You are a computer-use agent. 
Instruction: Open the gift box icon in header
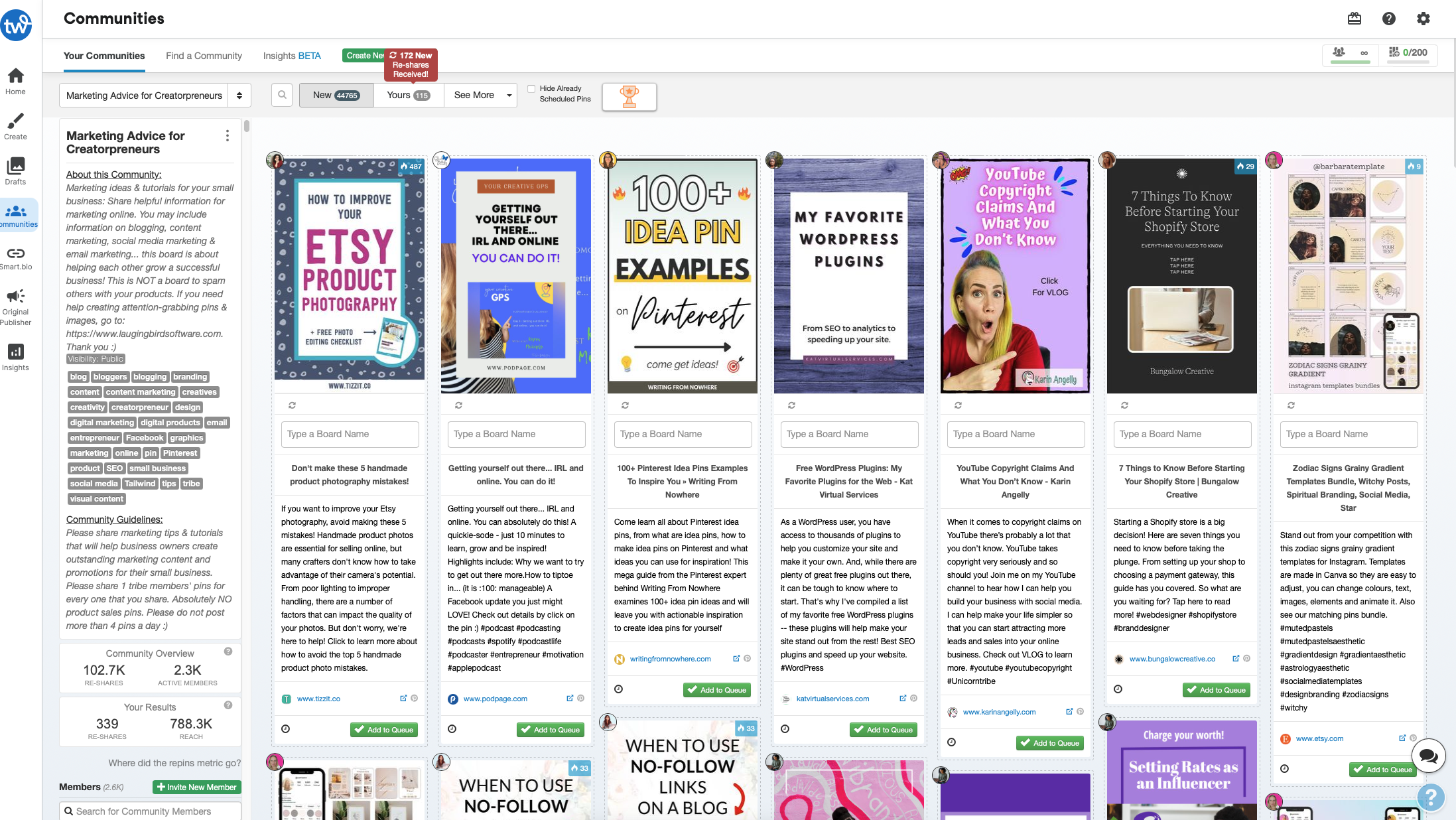pyautogui.click(x=1355, y=19)
